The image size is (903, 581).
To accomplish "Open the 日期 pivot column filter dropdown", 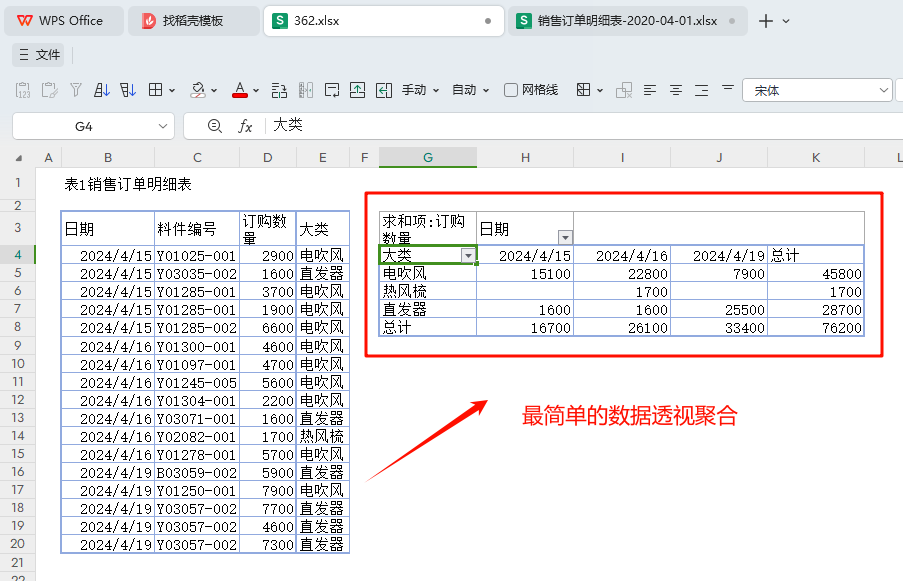I will (x=566, y=237).
